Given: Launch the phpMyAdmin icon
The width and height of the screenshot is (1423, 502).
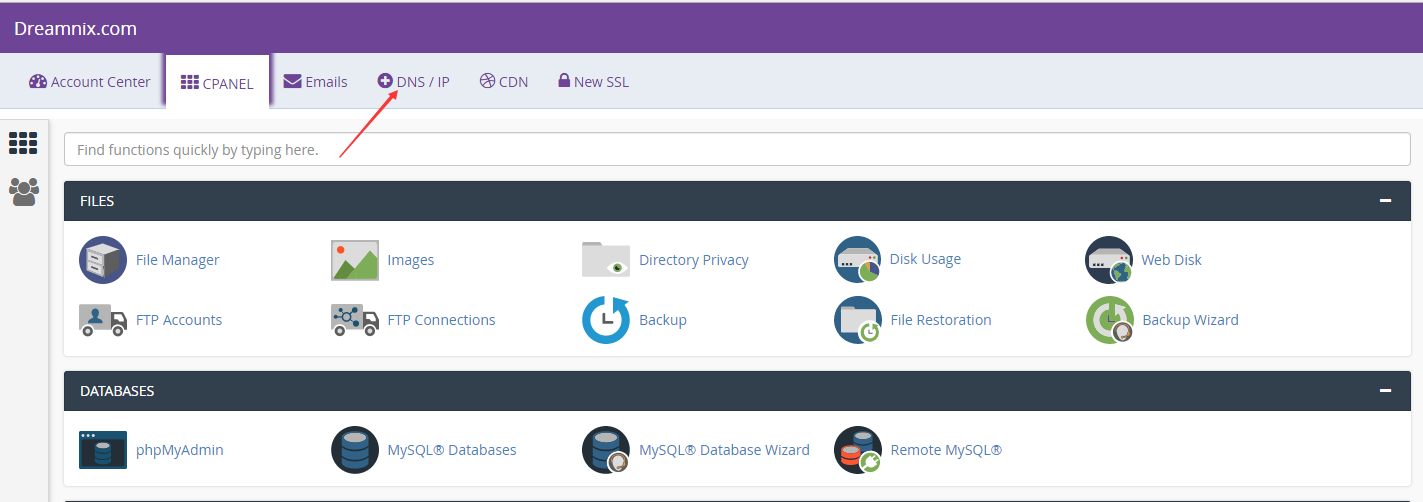Looking at the screenshot, I should (103, 450).
